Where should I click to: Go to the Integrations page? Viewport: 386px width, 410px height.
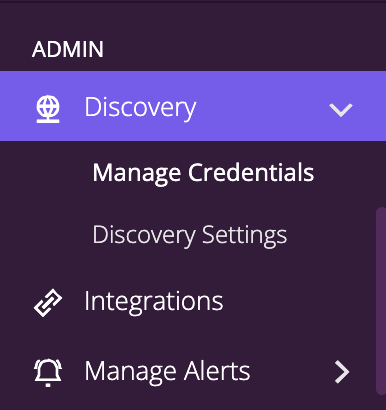point(154,302)
